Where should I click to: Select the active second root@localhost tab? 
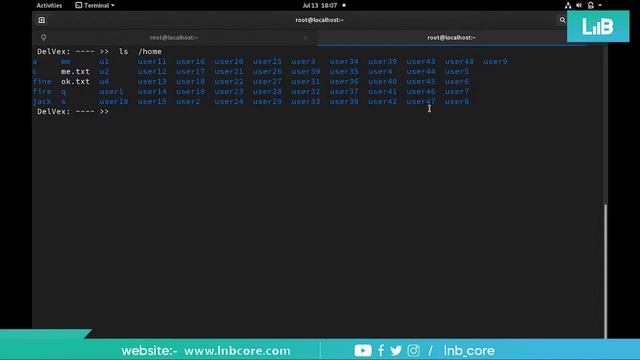click(x=451, y=38)
